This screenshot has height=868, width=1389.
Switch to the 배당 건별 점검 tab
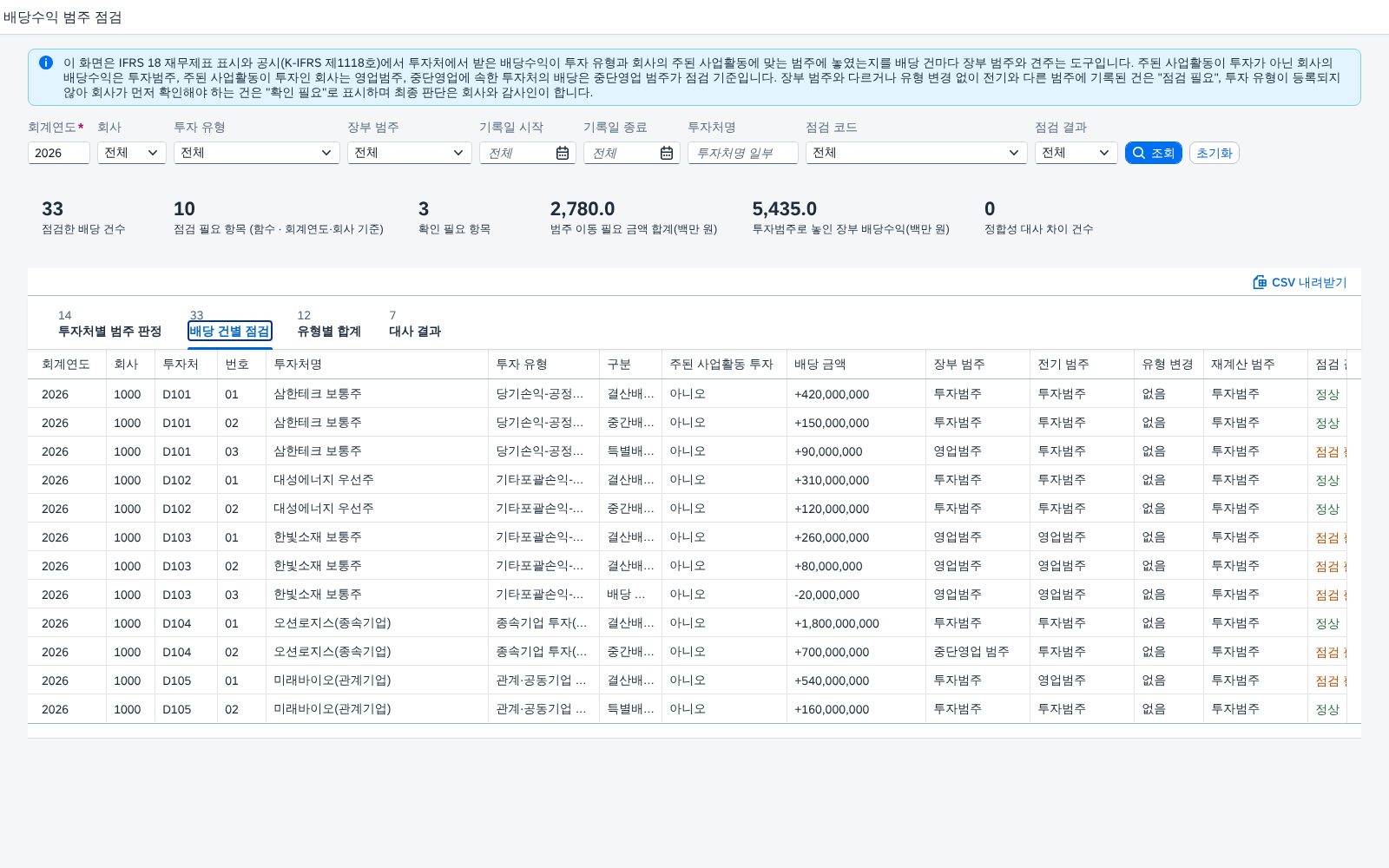[230, 331]
